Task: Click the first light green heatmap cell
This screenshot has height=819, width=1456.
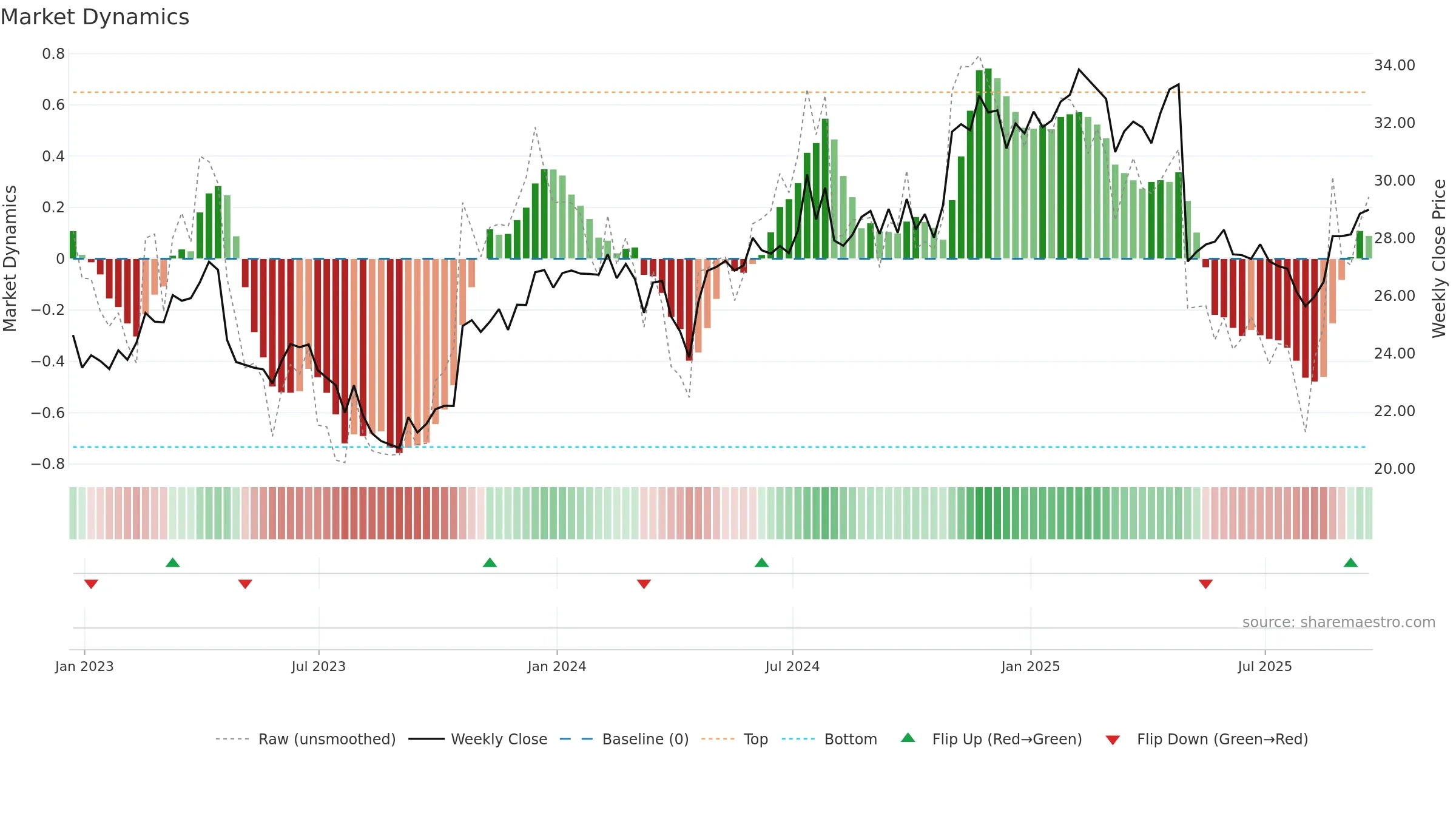Action: tap(73, 513)
